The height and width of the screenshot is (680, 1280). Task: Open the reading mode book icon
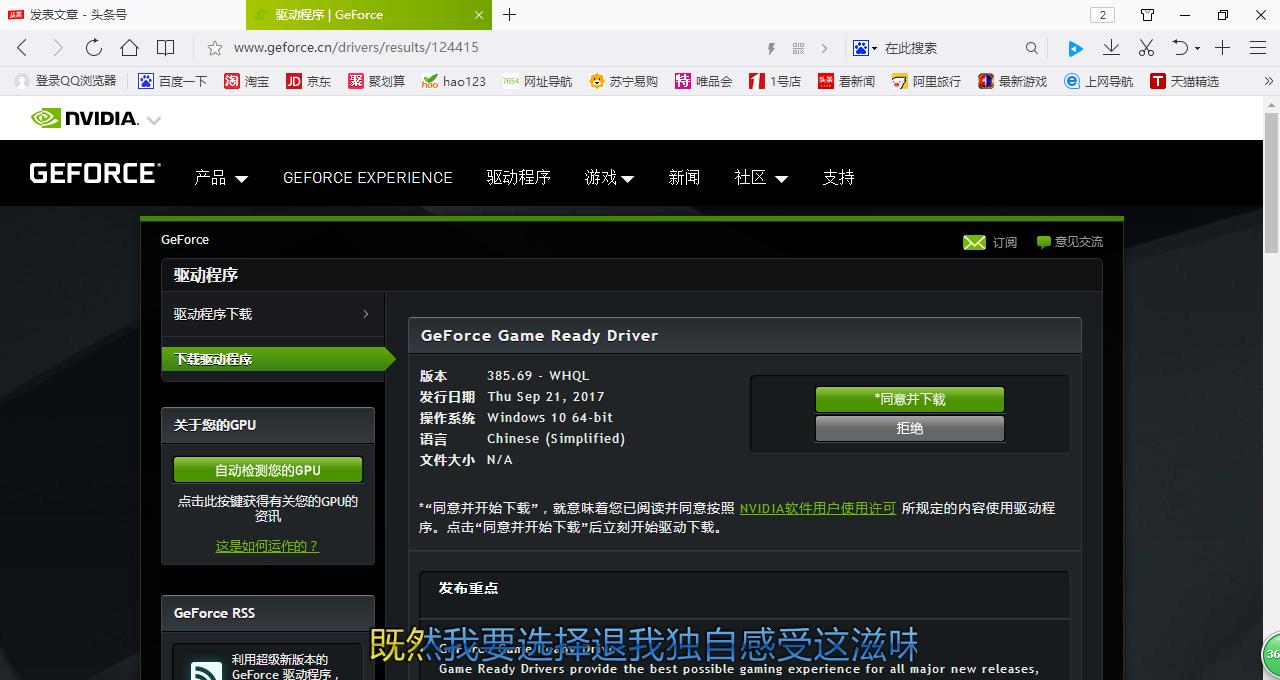[166, 48]
